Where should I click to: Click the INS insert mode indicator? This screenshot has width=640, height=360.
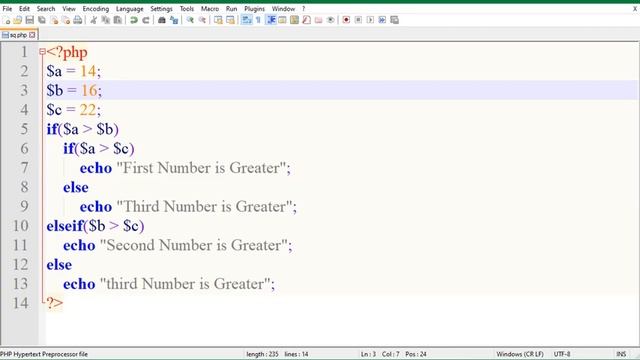[621, 354]
